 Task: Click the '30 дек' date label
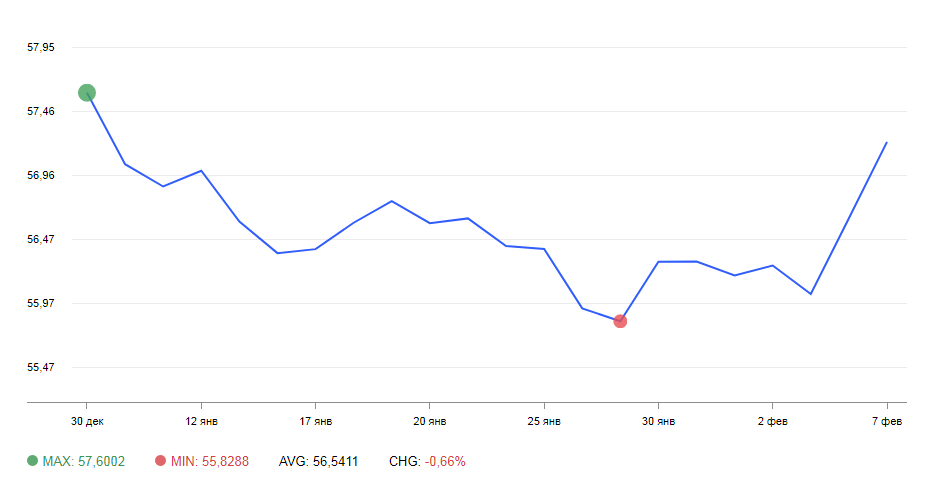(x=87, y=421)
